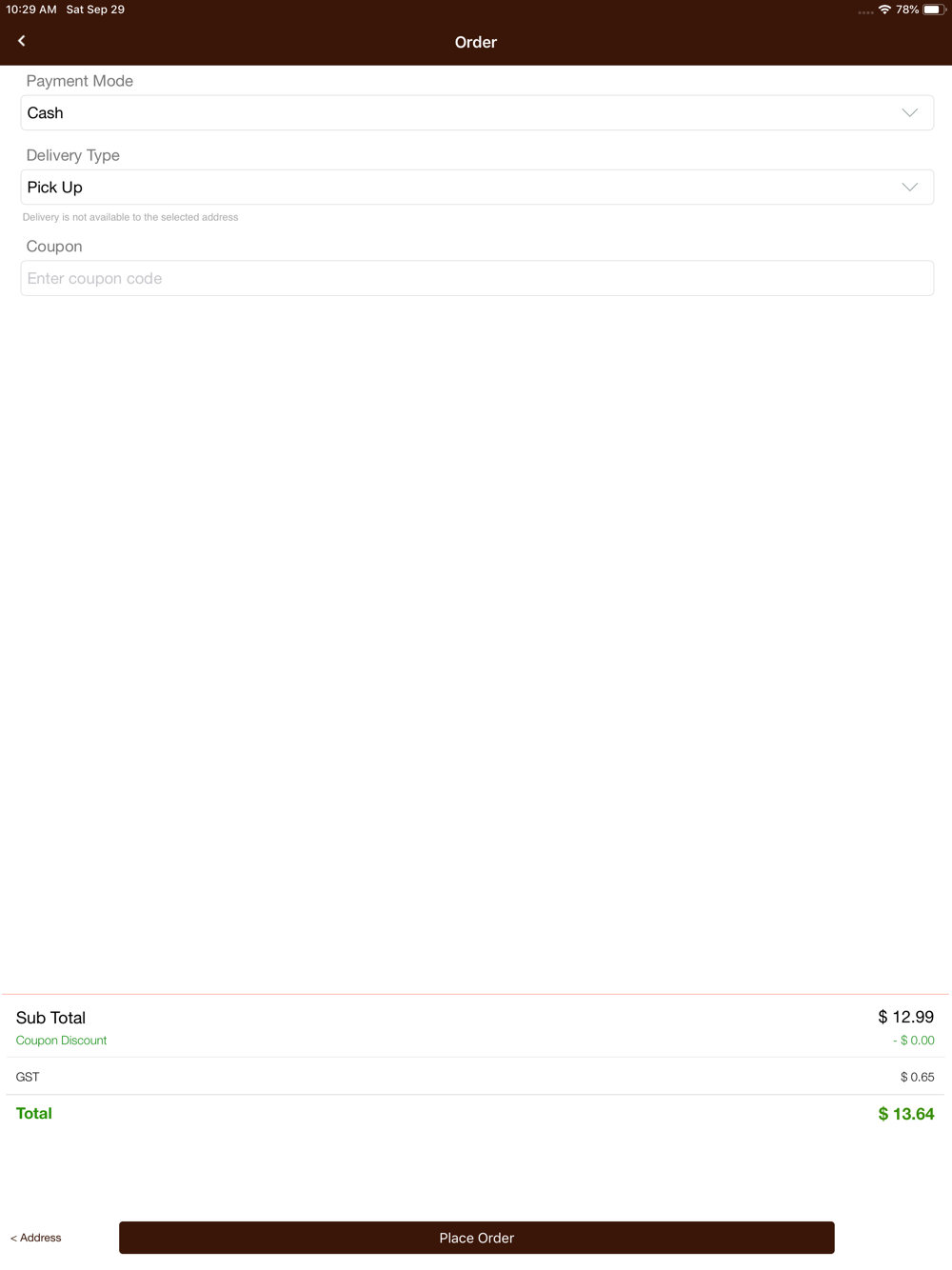
Task: Tap the GST row label
Action: (28, 1077)
